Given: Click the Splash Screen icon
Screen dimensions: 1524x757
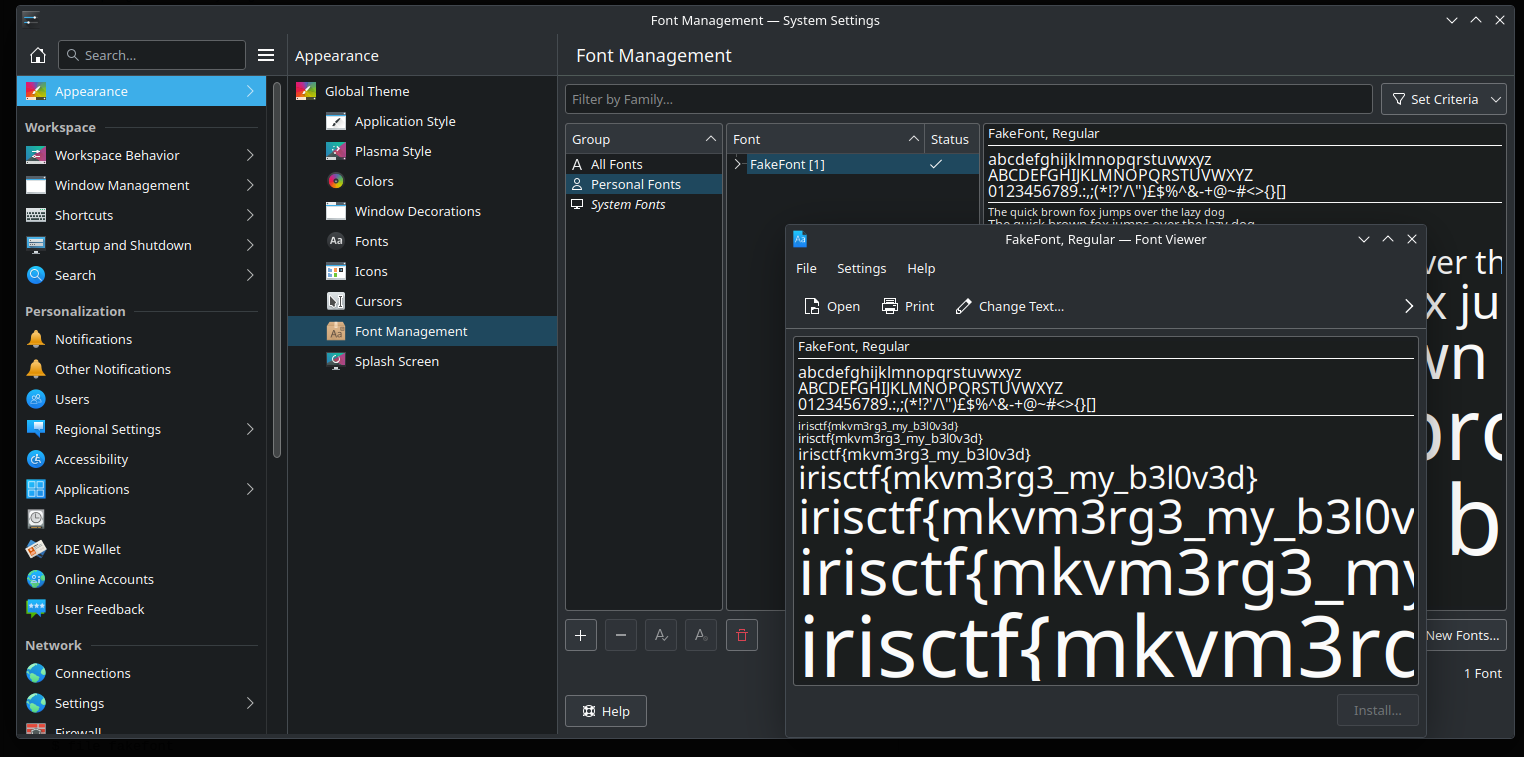Looking at the screenshot, I should tap(336, 361).
